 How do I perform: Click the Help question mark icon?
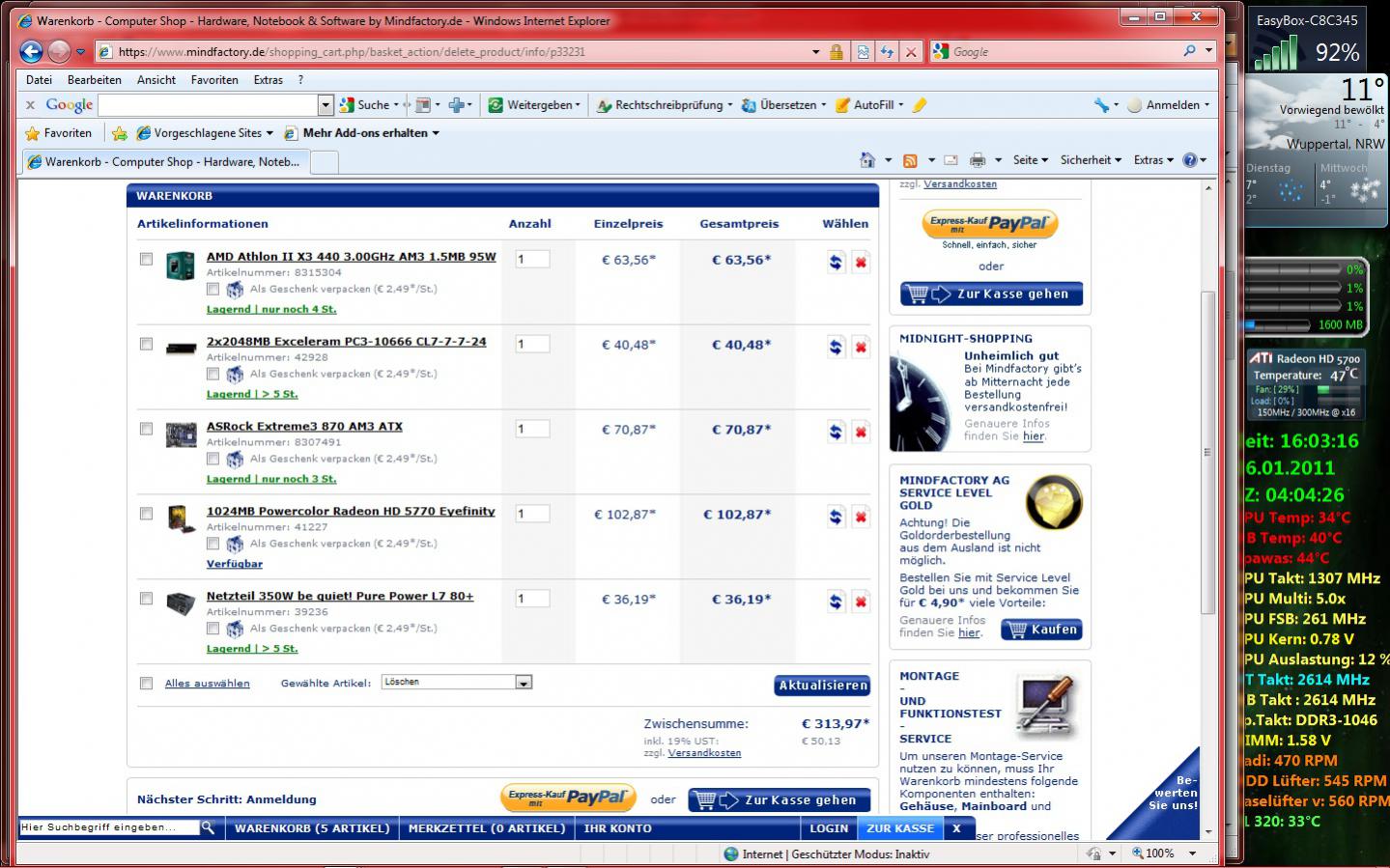point(1190,160)
